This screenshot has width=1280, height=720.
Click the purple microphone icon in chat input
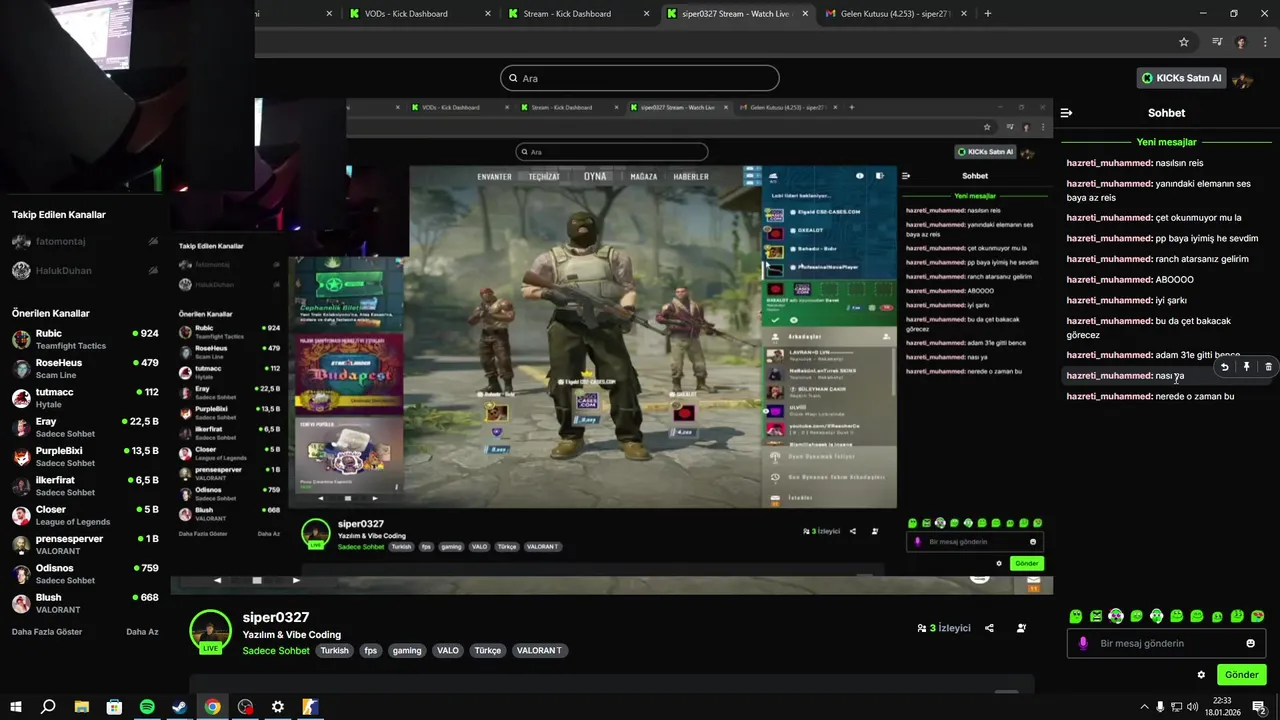[x=1083, y=643]
